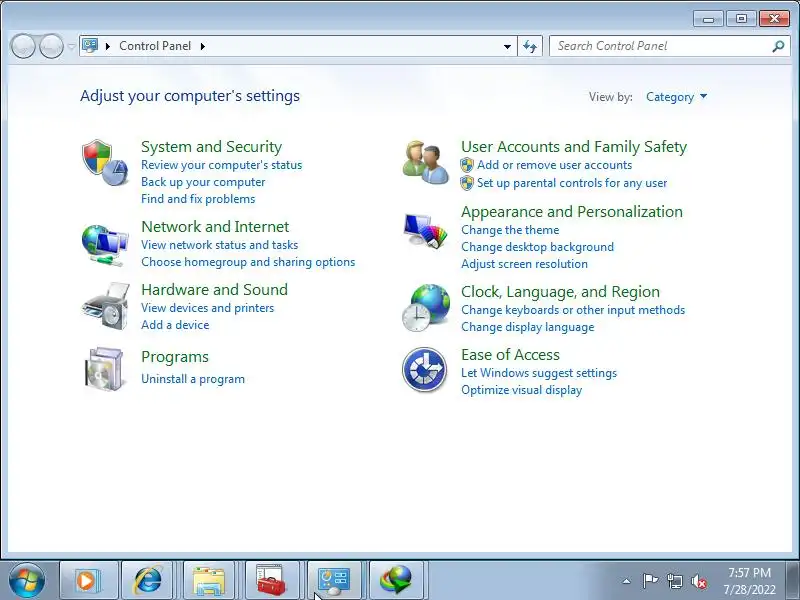This screenshot has width=800, height=600.
Task: Open the Programs disc box icon
Action: click(x=105, y=369)
